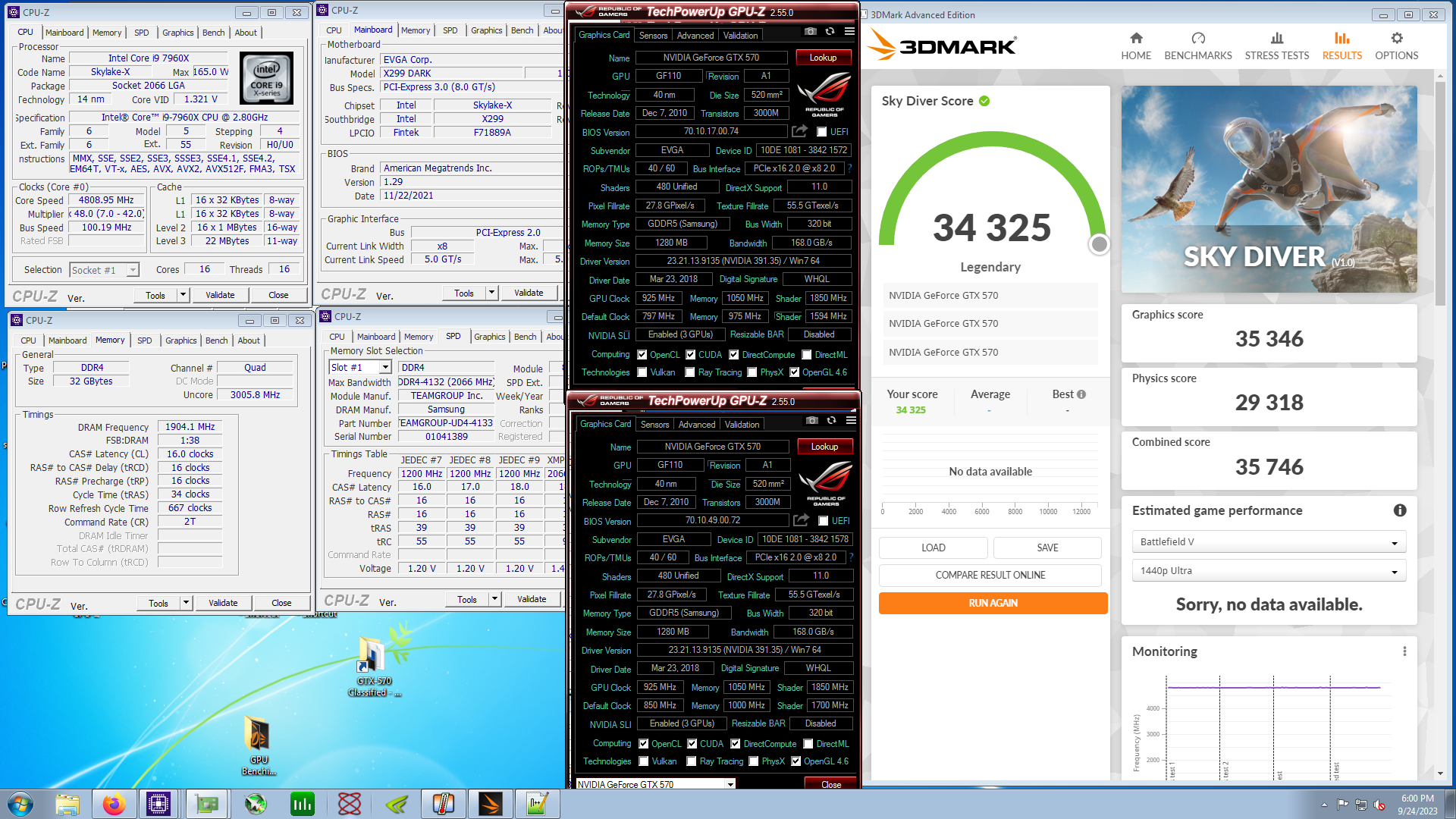Click the Bus Interface question mark in upper GPU-Z
Viewport: 1456px width, 819px height.
[849, 168]
